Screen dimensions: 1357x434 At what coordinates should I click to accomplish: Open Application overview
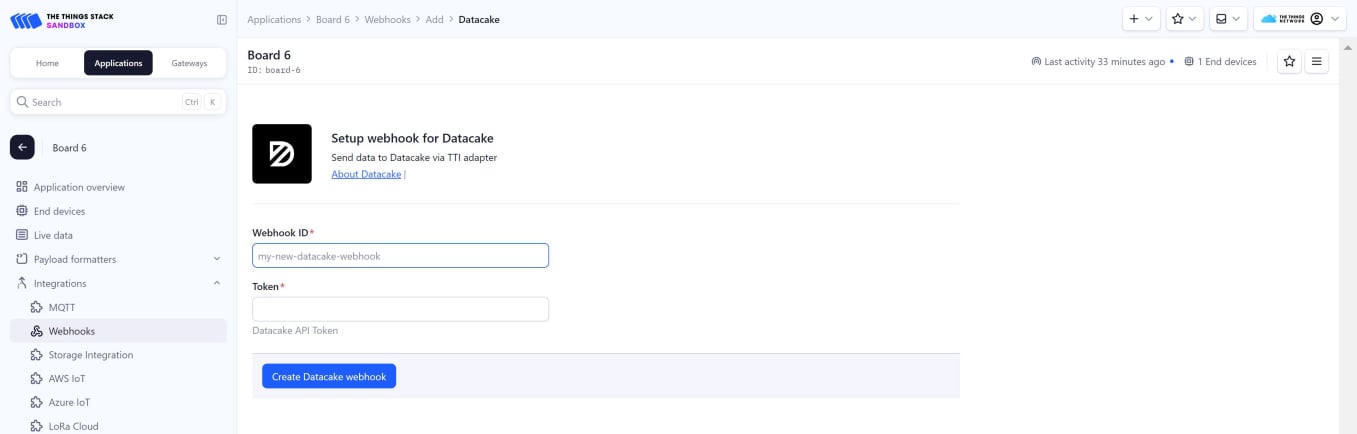79,187
